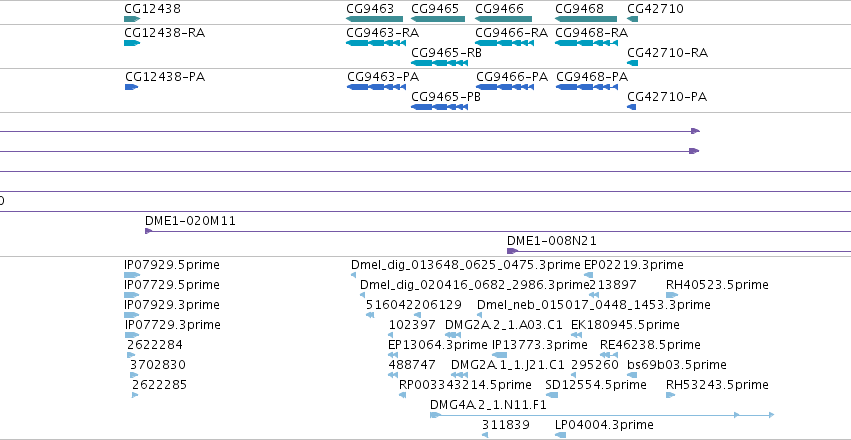Image resolution: width=851 pixels, height=440 pixels.
Task: Click the CG9463 teal gene arrow glyph
Action: [x=373, y=19]
